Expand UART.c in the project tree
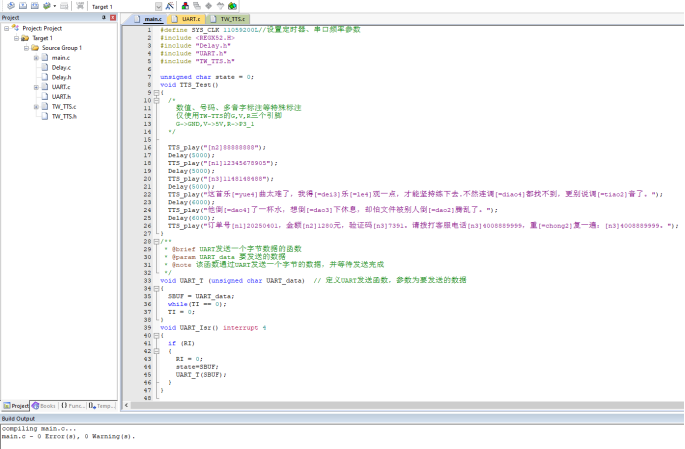 (x=36, y=87)
